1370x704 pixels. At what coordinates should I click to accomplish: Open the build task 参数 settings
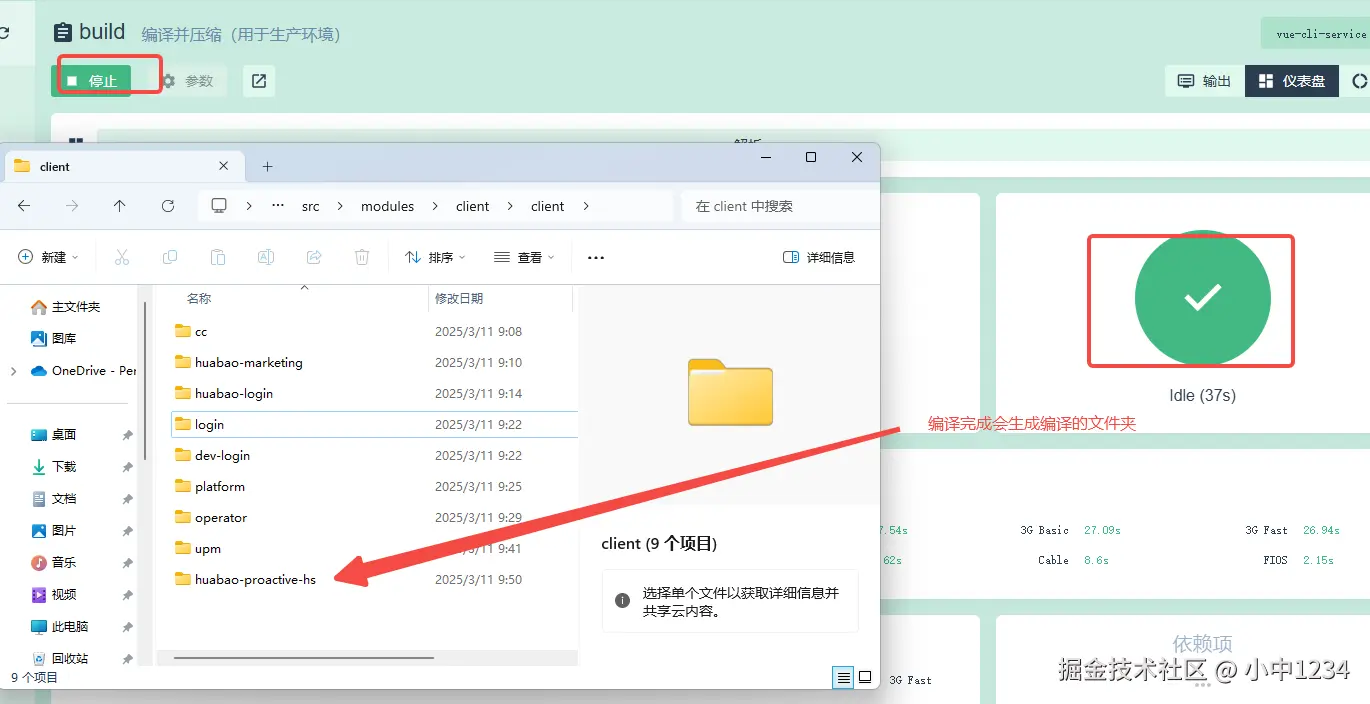tap(188, 81)
